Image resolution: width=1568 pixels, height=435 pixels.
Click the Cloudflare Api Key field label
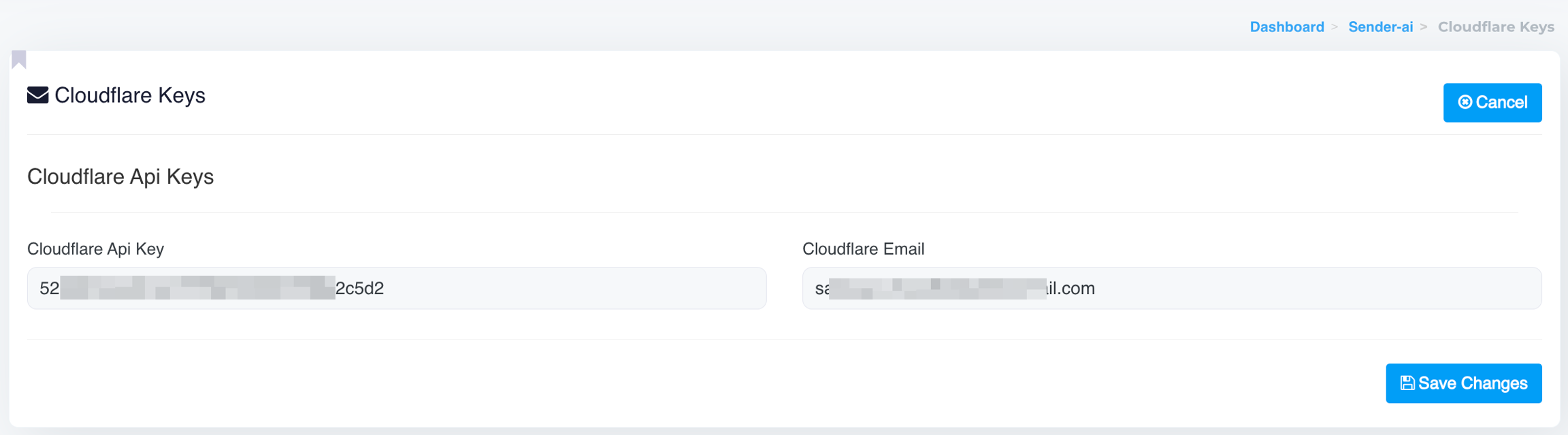click(95, 249)
